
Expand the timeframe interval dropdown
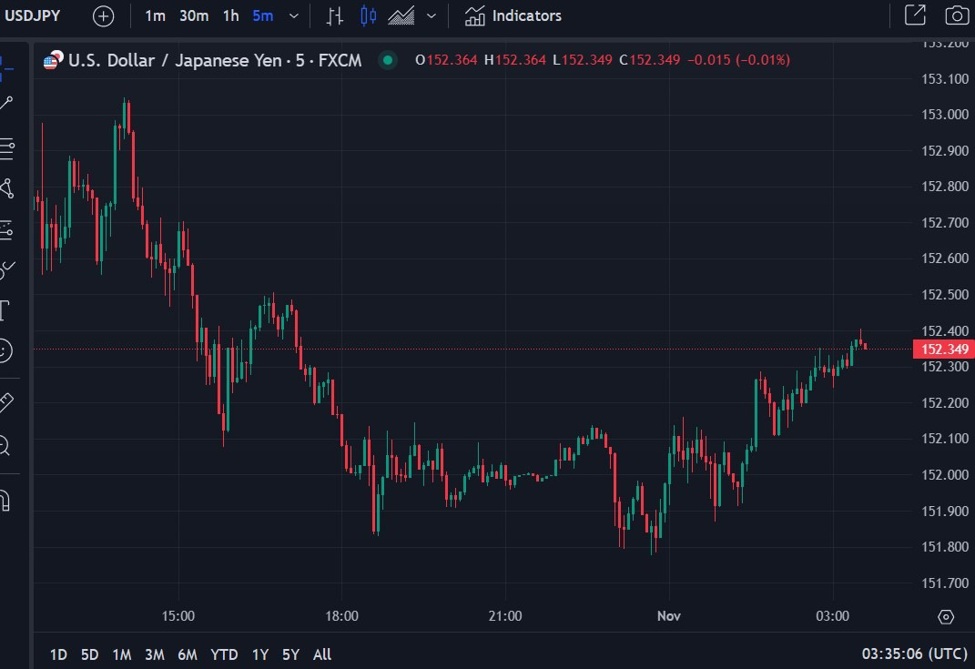coord(293,16)
